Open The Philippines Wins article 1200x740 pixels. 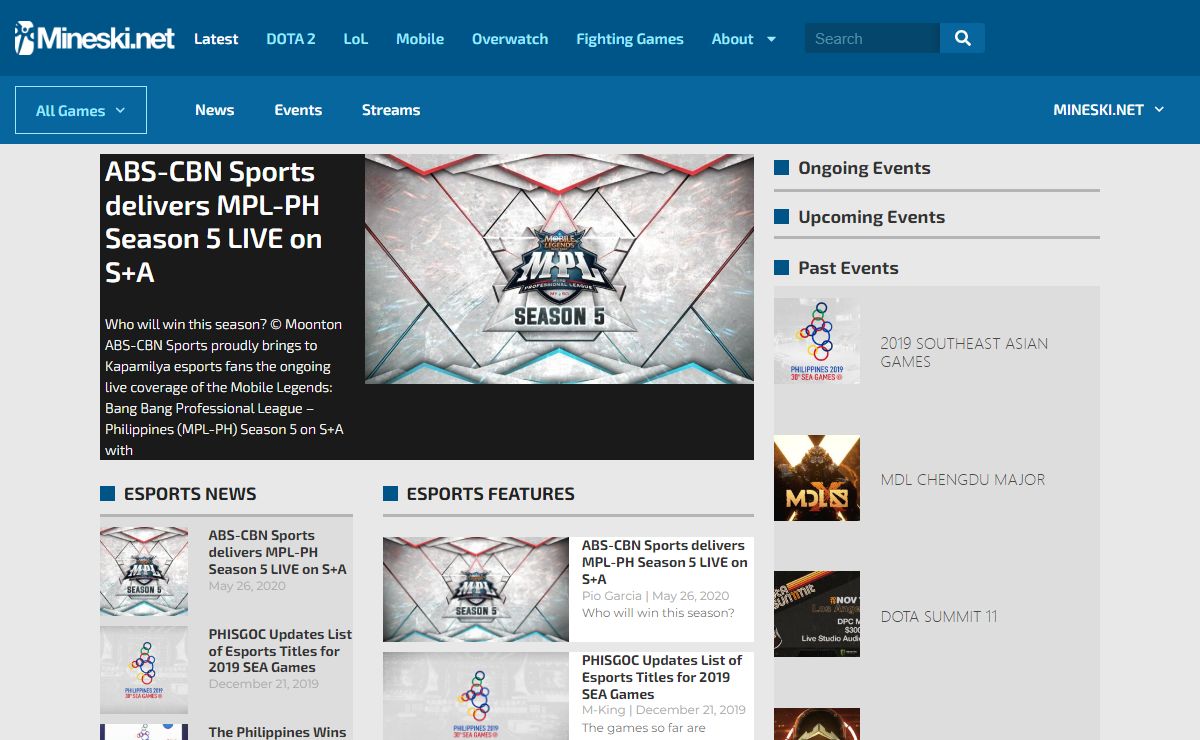277,732
